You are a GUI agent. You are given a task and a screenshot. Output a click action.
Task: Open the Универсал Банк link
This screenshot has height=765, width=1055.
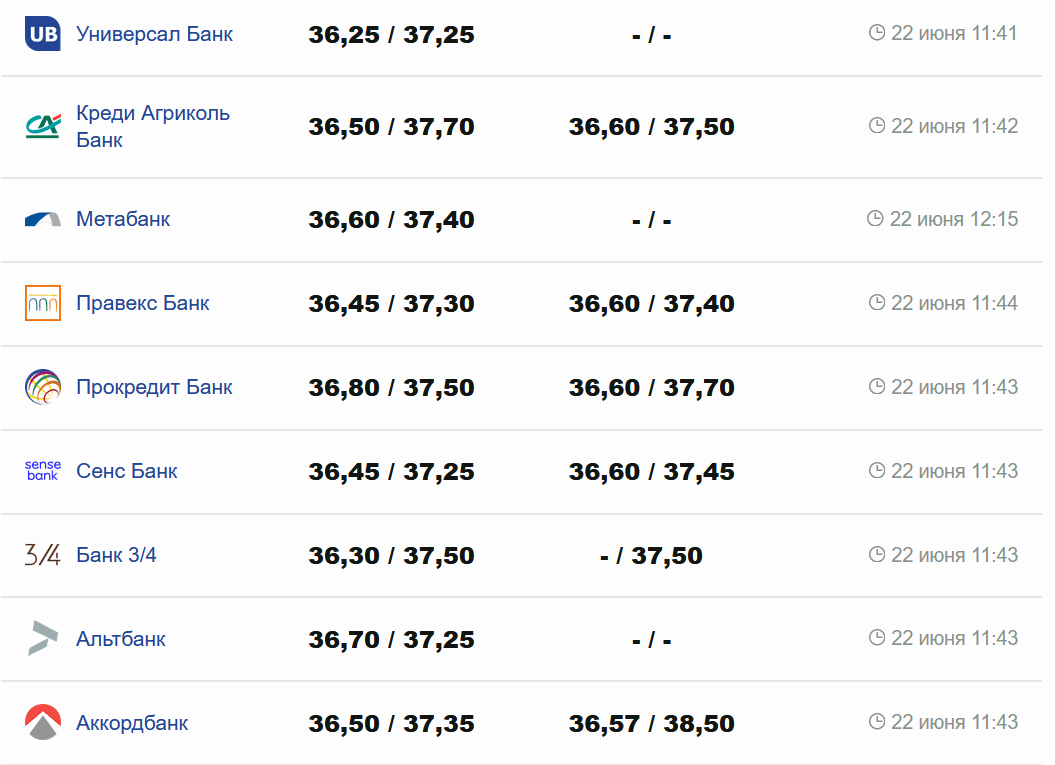(154, 34)
